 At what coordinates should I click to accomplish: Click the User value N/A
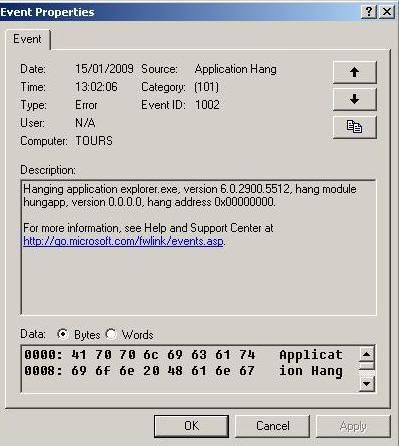point(85,123)
